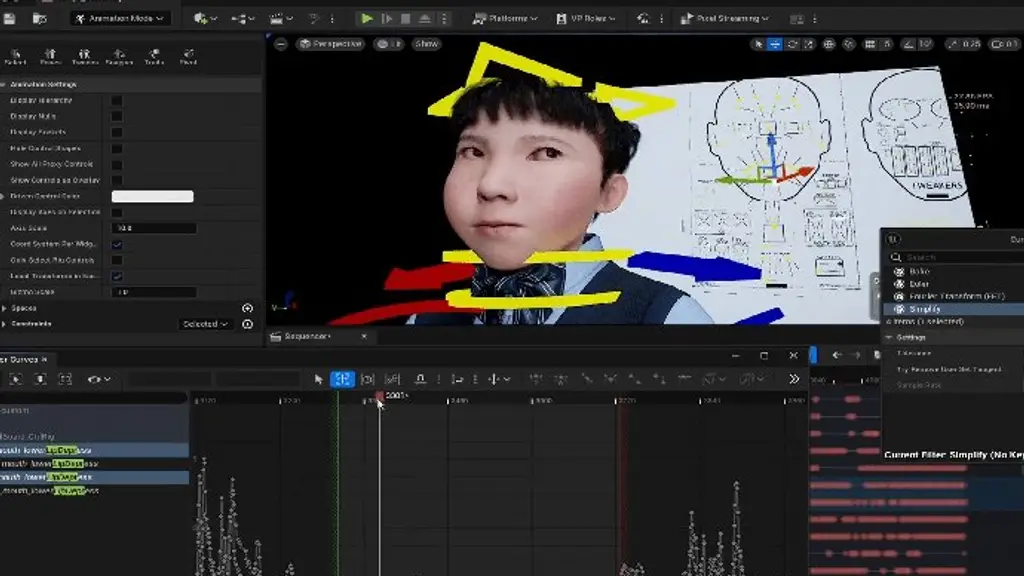Screen dimensions: 1024x576
Task: Open the Pixel Streaming menu
Action: [x=724, y=18]
